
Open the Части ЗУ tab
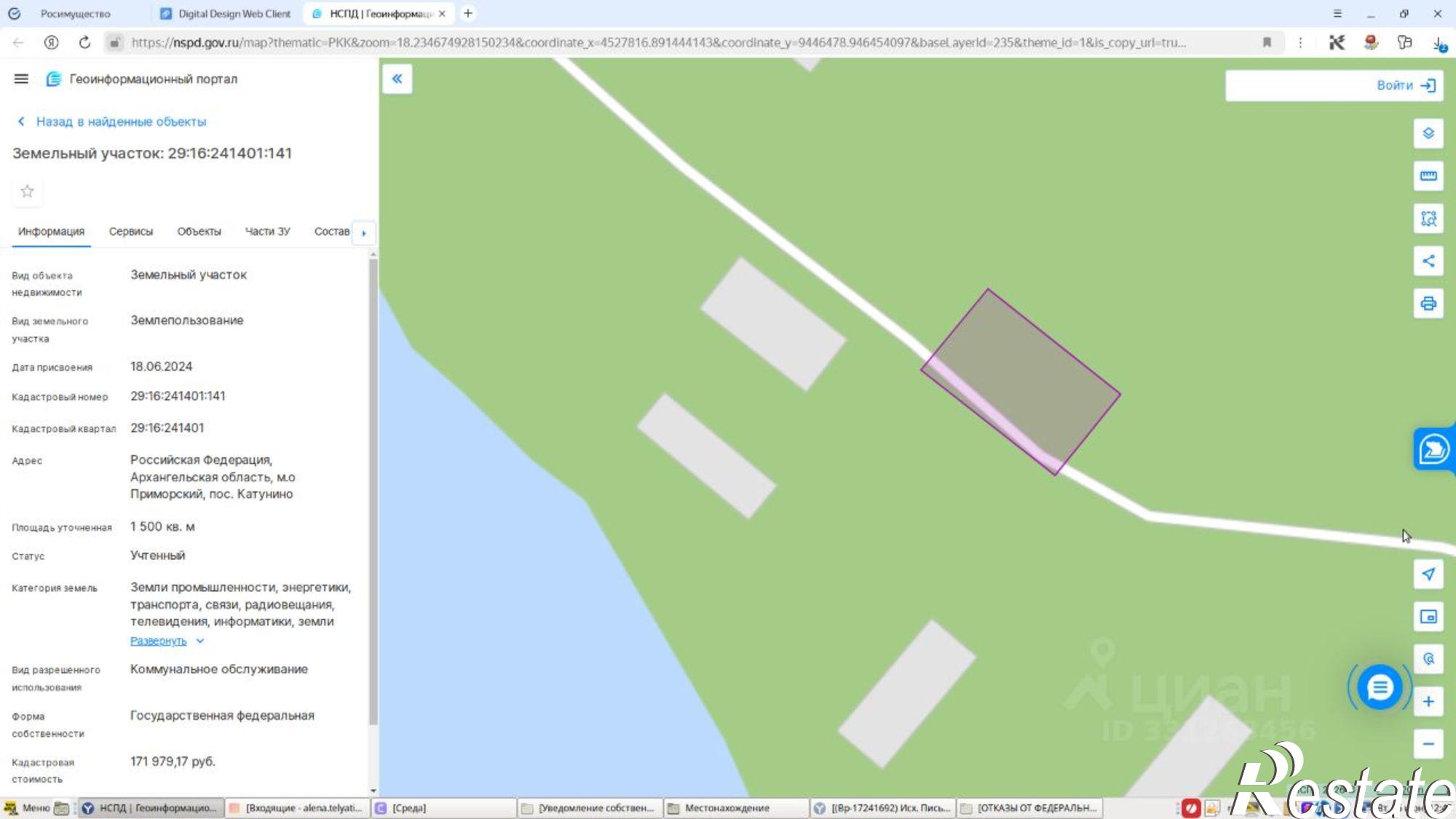click(x=267, y=232)
